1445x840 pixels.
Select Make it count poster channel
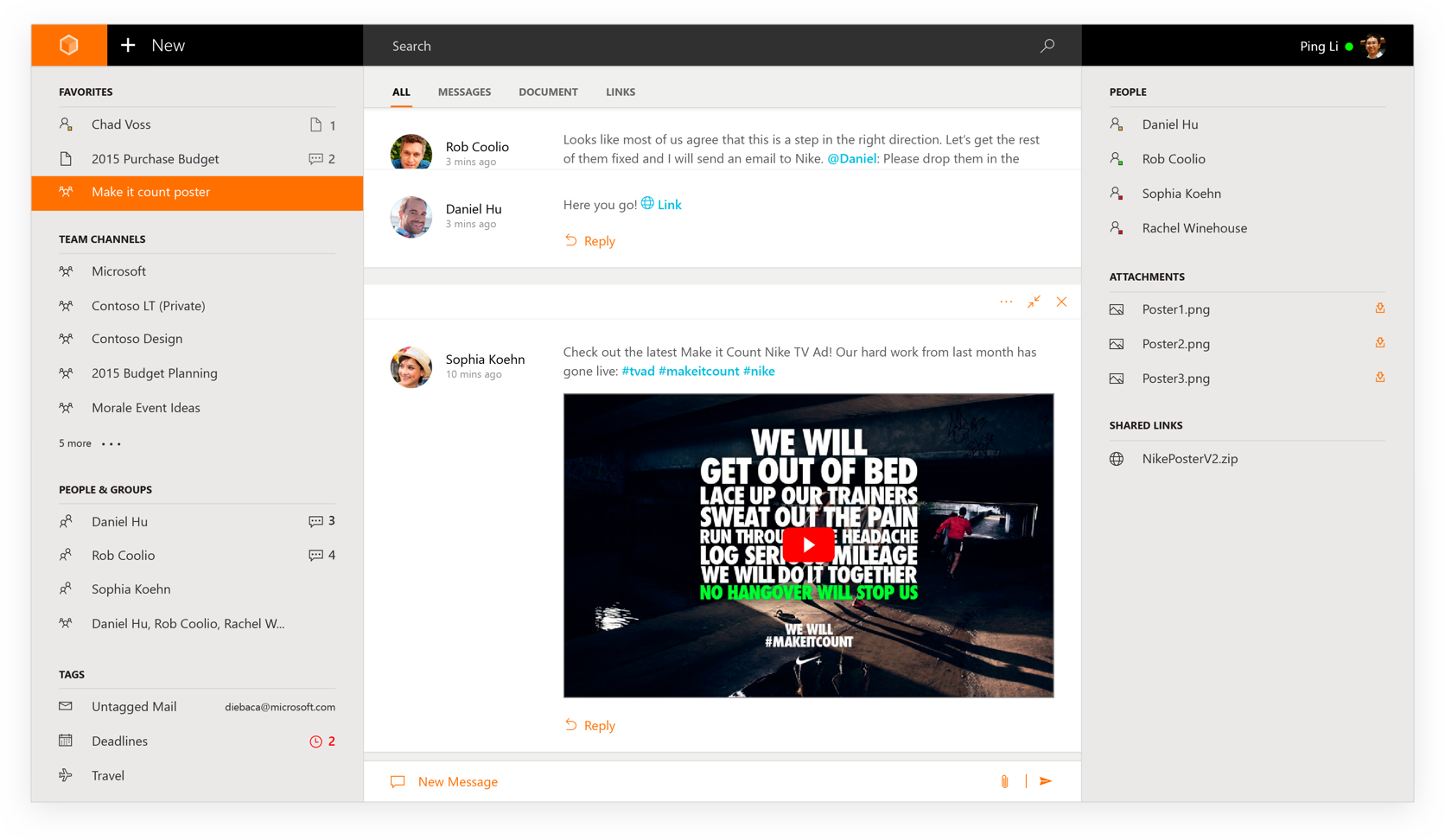point(197,192)
